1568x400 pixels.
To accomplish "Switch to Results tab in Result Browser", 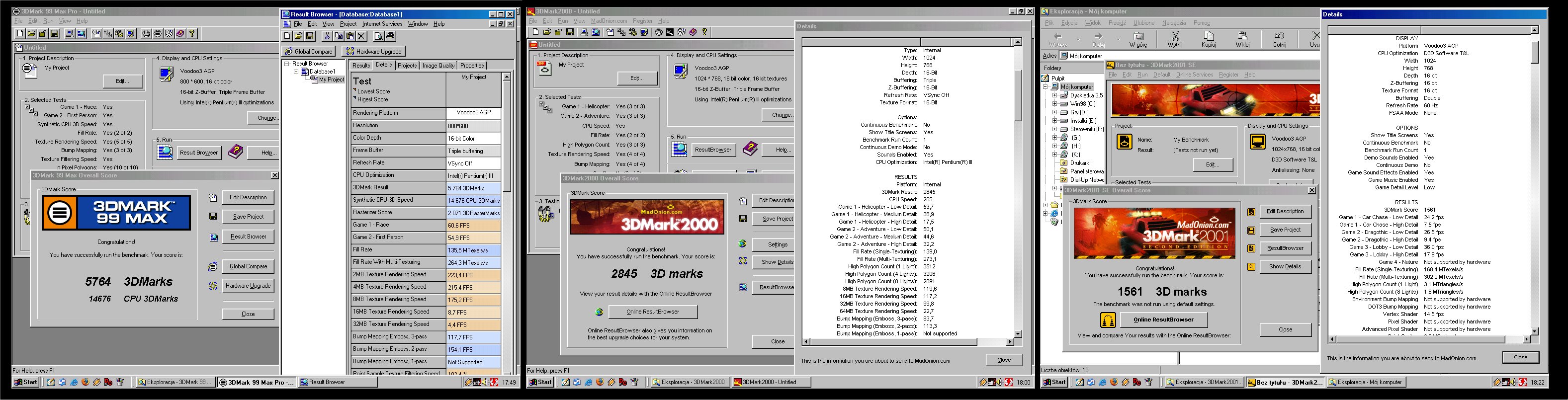I will [x=361, y=66].
